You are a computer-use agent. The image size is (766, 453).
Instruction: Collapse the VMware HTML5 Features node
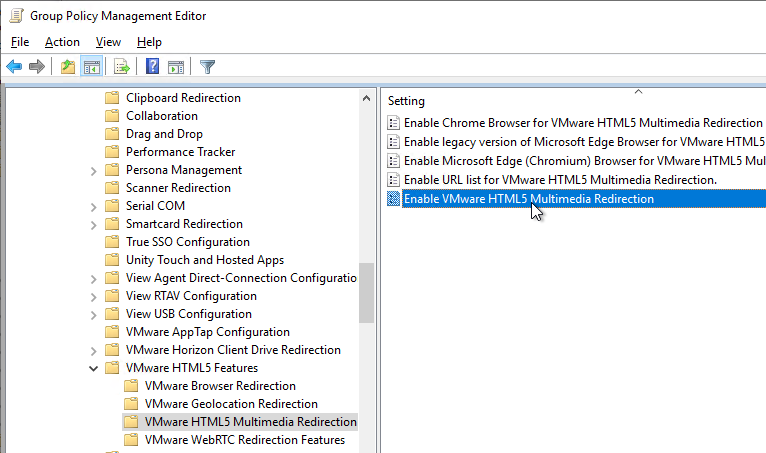coord(93,368)
